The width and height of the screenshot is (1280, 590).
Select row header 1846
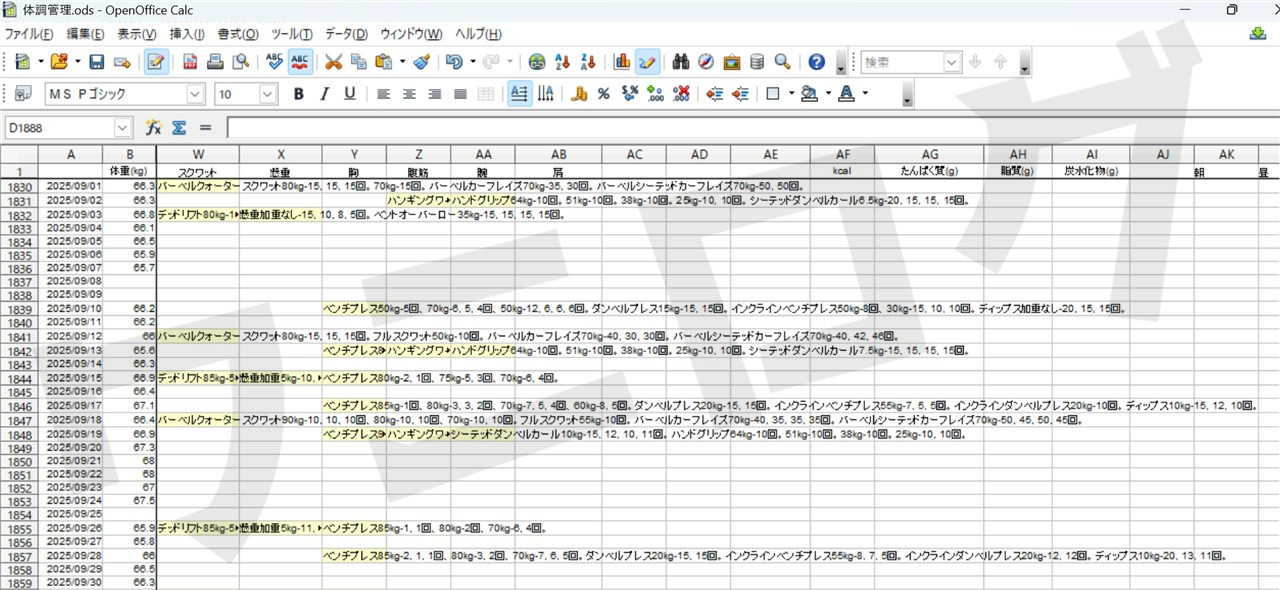tap(19, 407)
